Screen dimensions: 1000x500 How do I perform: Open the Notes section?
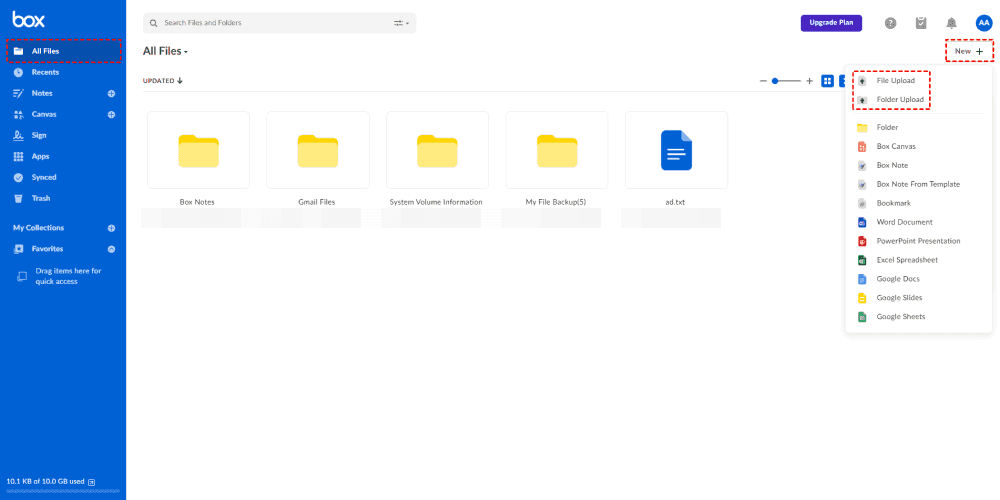tap(42, 93)
